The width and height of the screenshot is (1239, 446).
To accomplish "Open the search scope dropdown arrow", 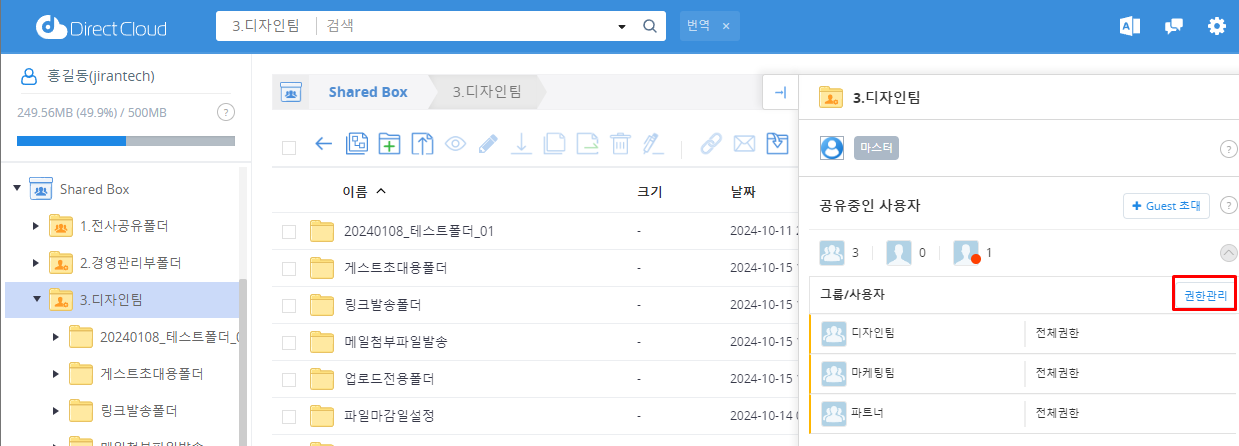I will pos(622,26).
